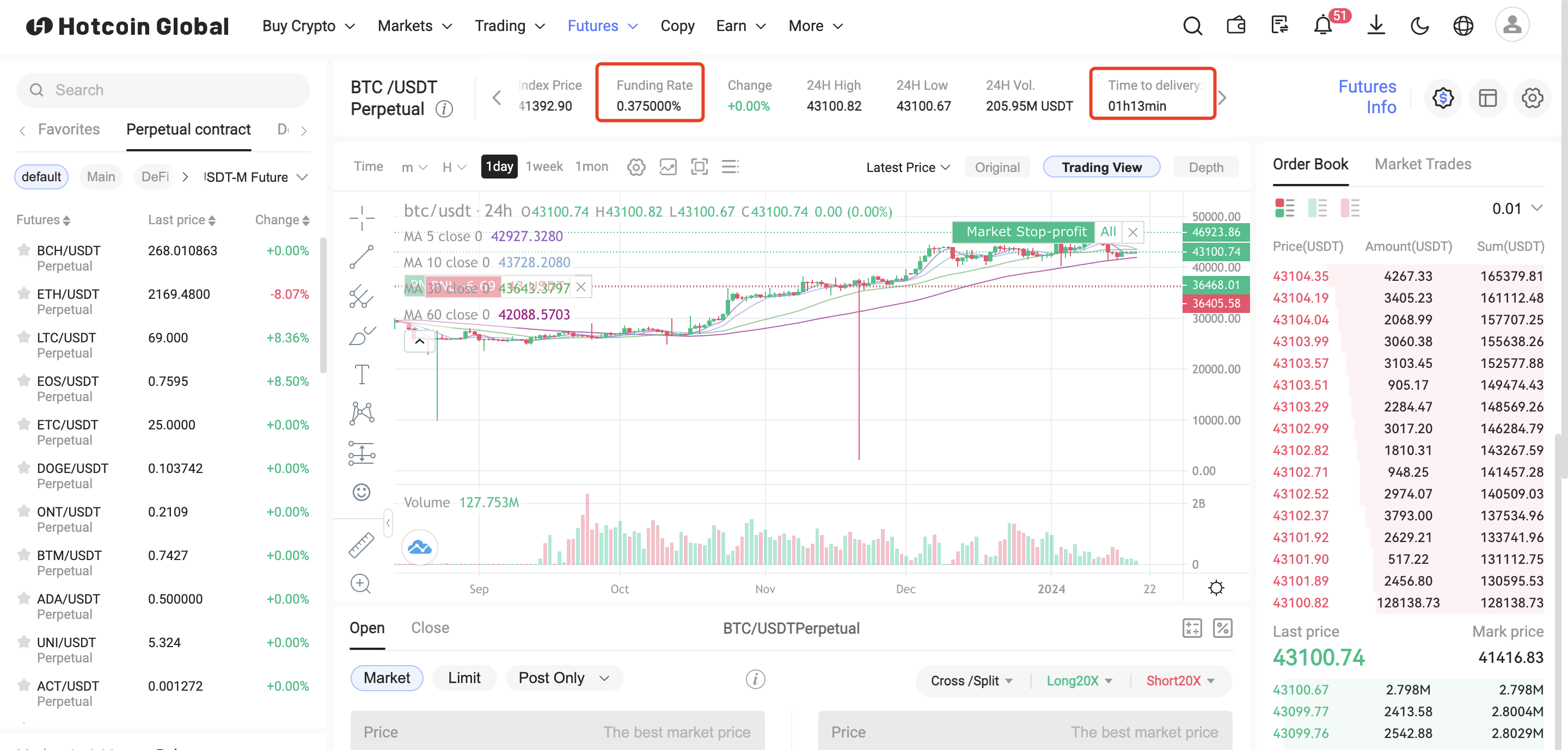This screenshot has height=750, width=1568.
Task: Open chart indicators settings gear
Action: tap(636, 167)
